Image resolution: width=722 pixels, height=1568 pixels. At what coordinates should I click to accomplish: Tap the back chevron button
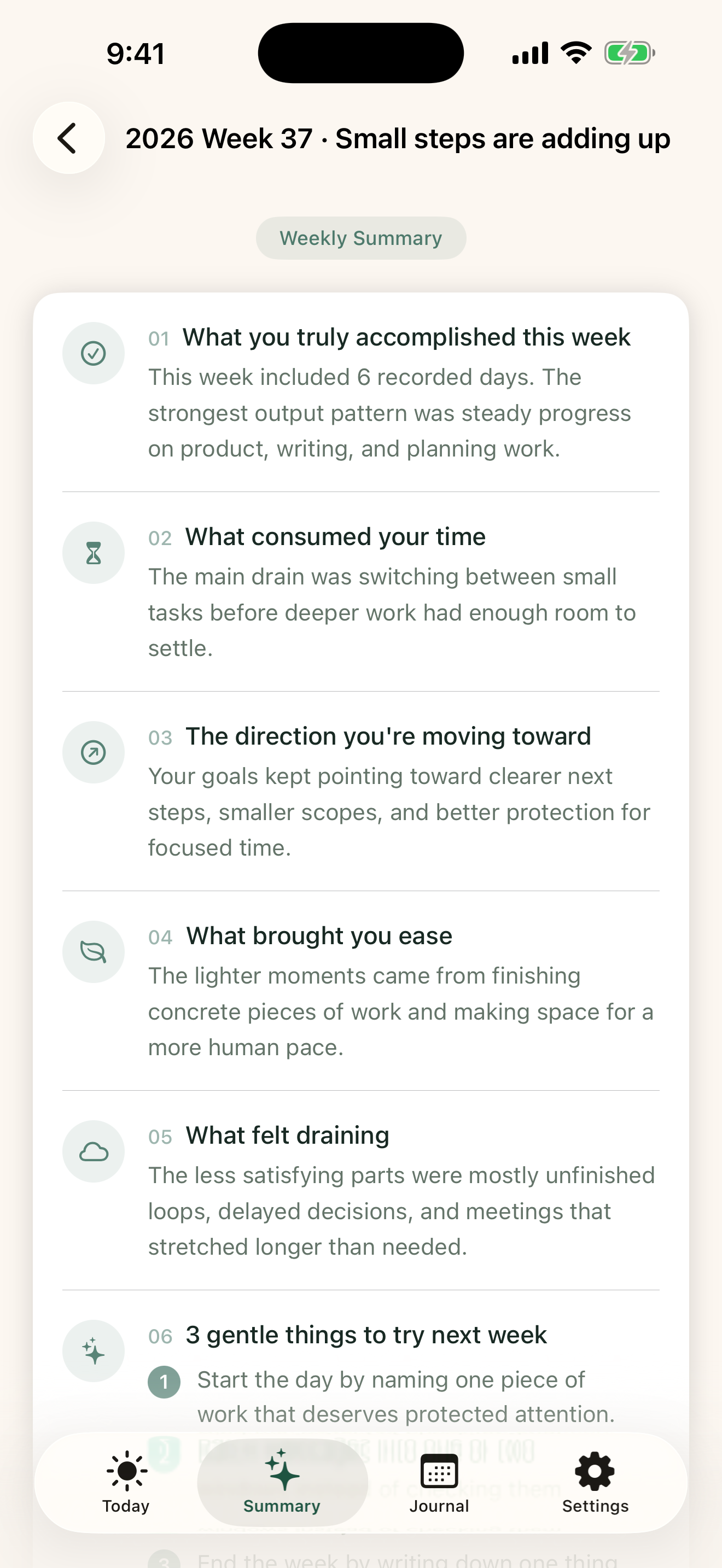click(69, 138)
